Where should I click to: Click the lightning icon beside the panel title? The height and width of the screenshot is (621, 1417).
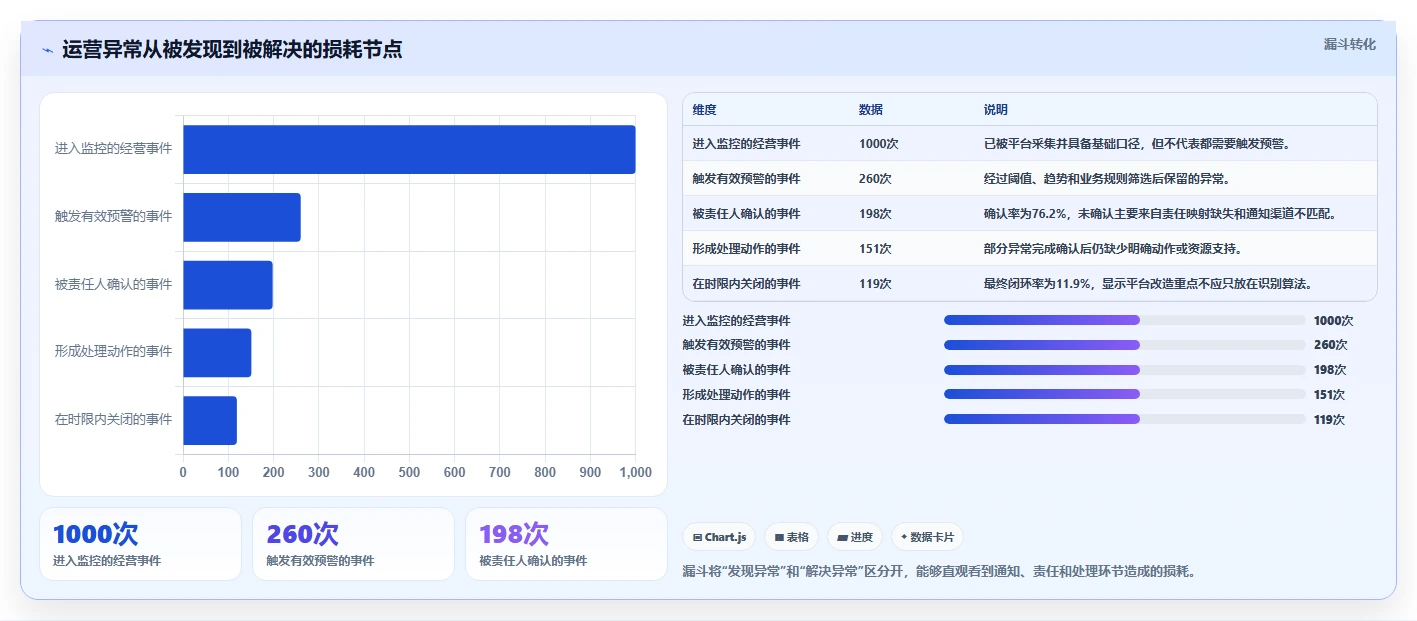pos(47,50)
